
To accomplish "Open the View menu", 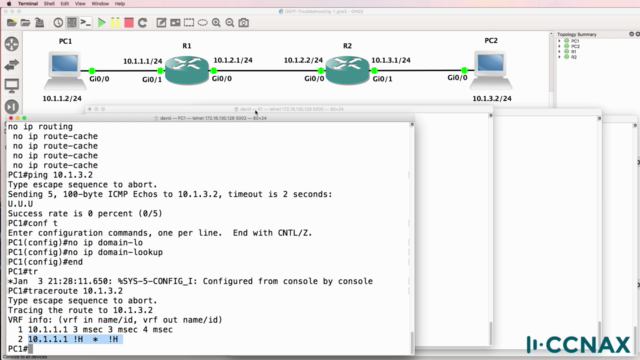I will pyautogui.click(x=80, y=4).
